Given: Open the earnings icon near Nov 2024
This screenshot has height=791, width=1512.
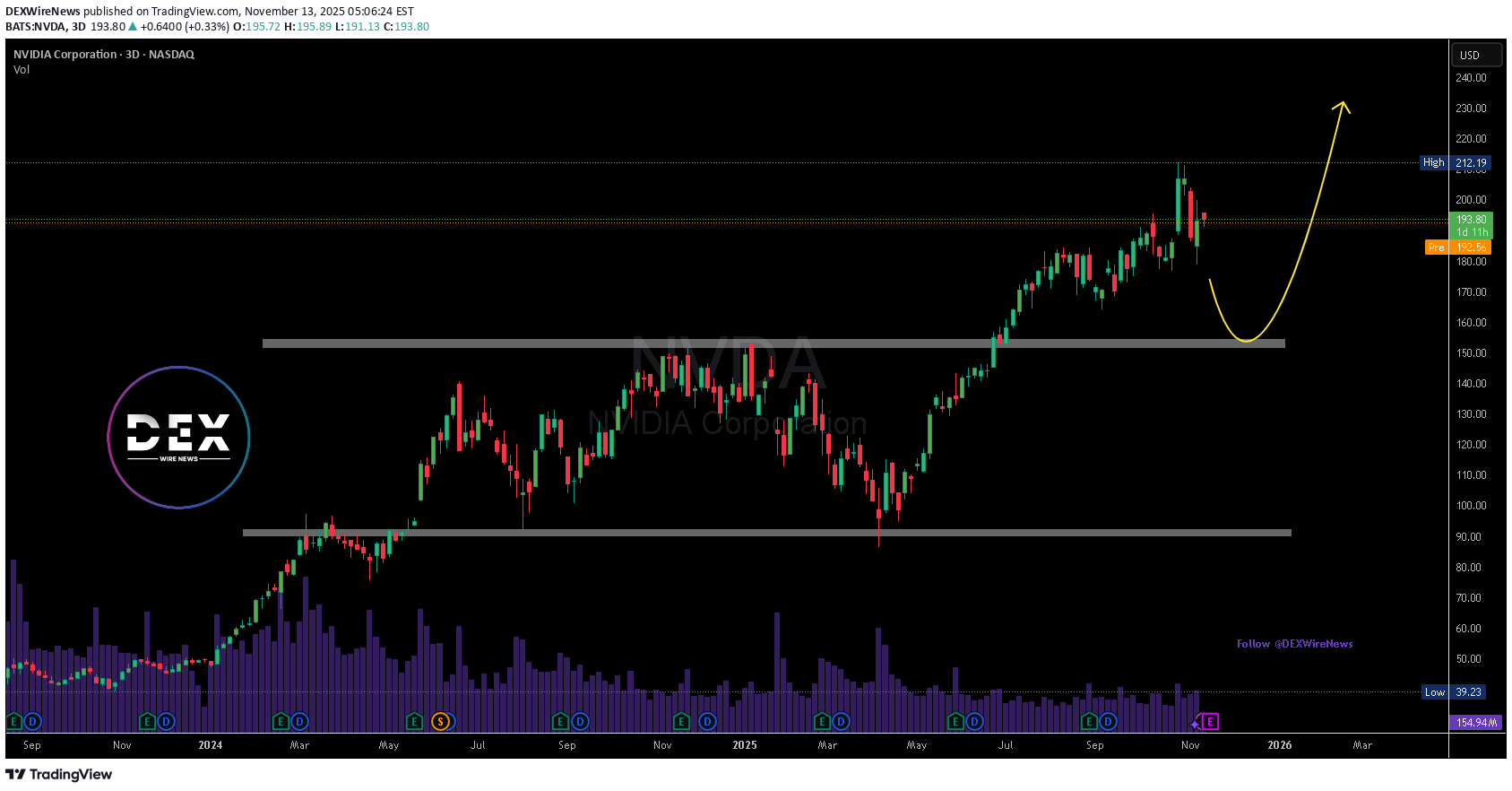Looking at the screenshot, I should pyautogui.click(x=681, y=721).
